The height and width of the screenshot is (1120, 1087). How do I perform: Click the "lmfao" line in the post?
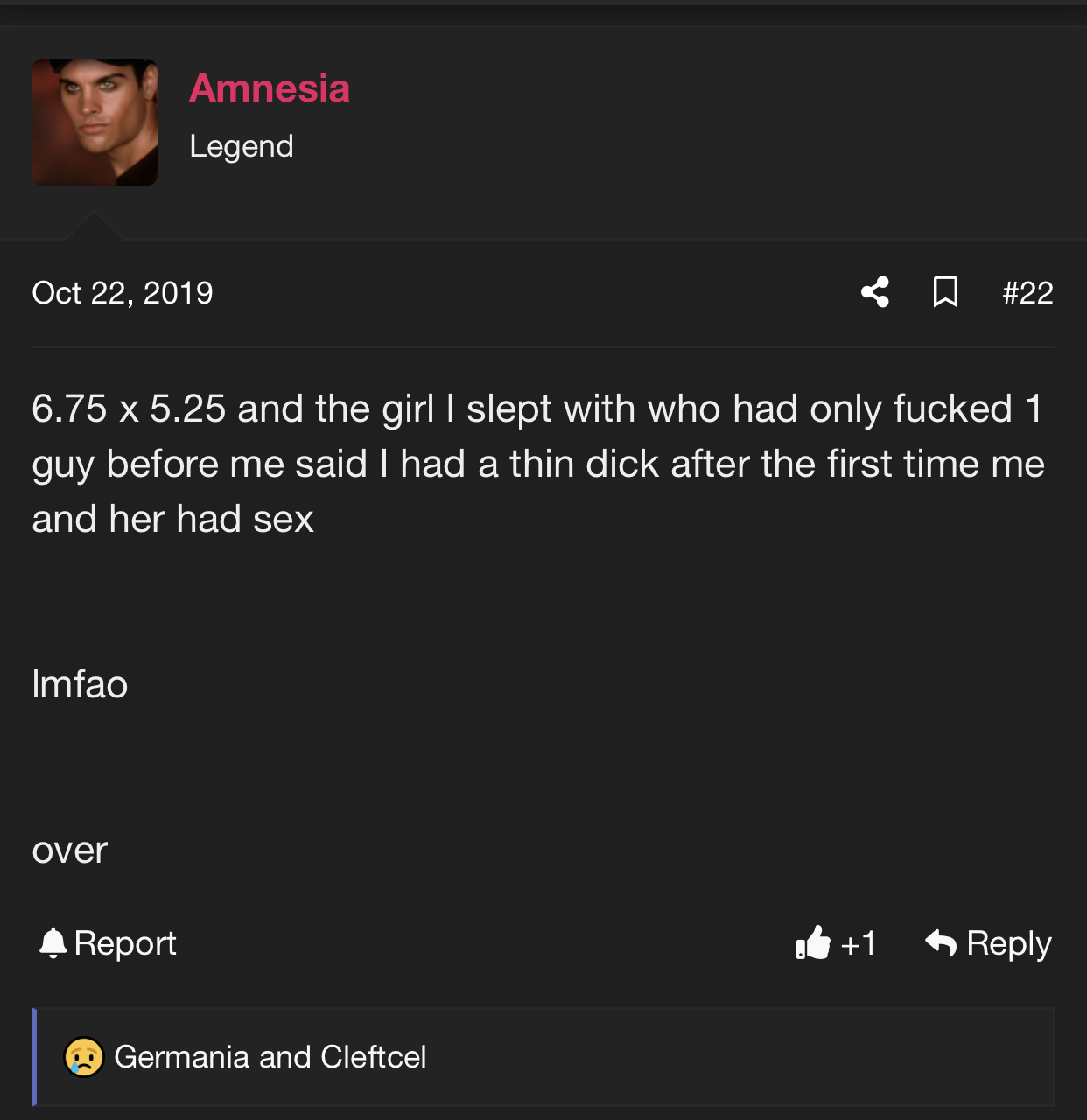(x=80, y=684)
